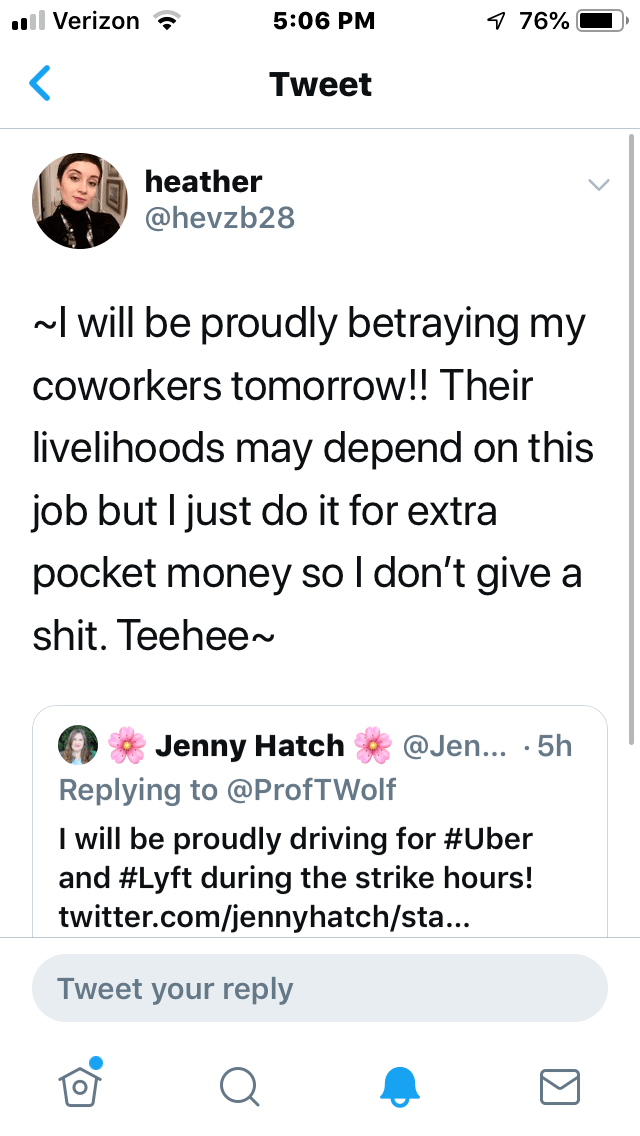Tap heather's profile avatar
The image size is (640, 1136).
(81, 200)
